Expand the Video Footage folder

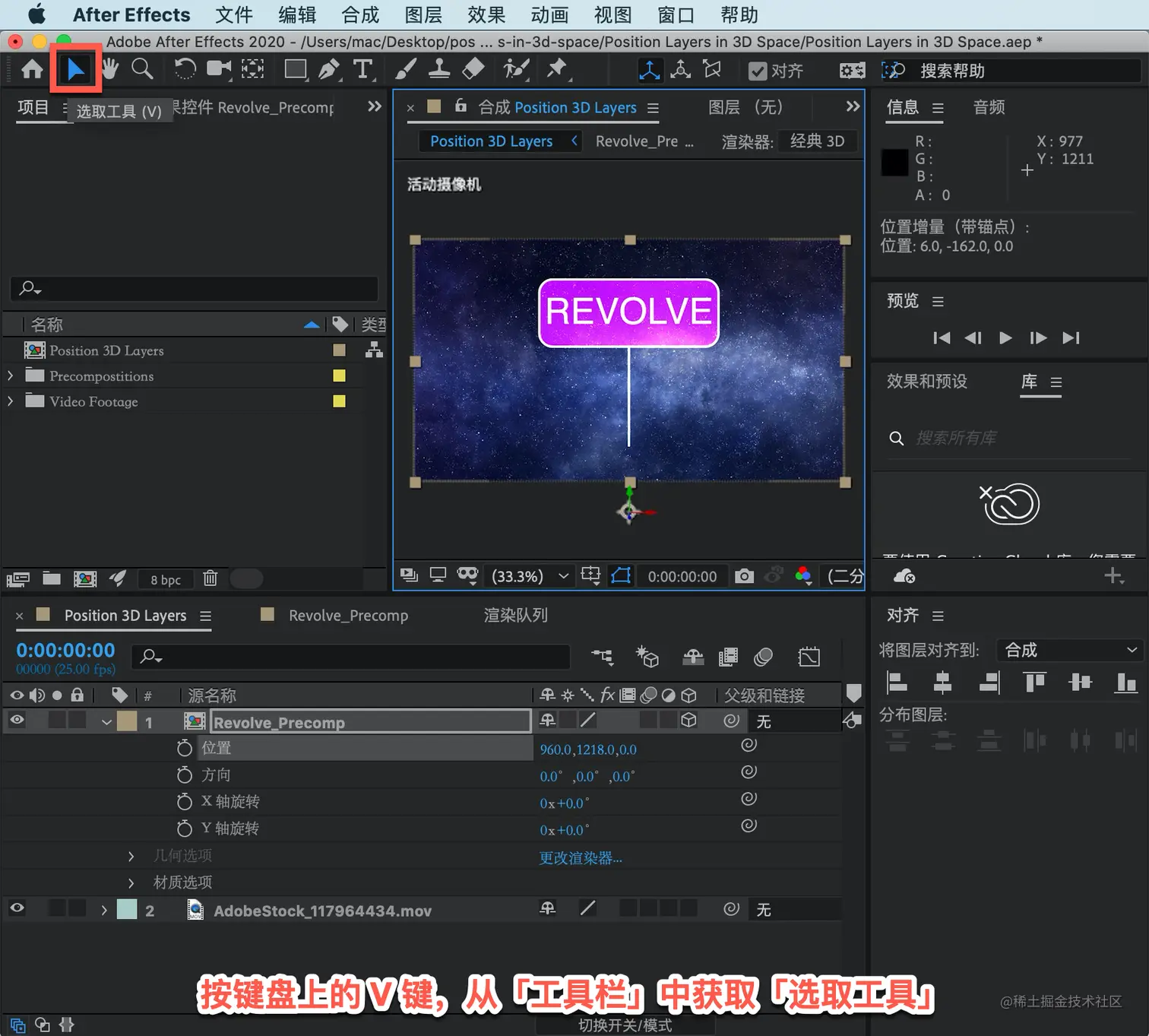tap(11, 401)
